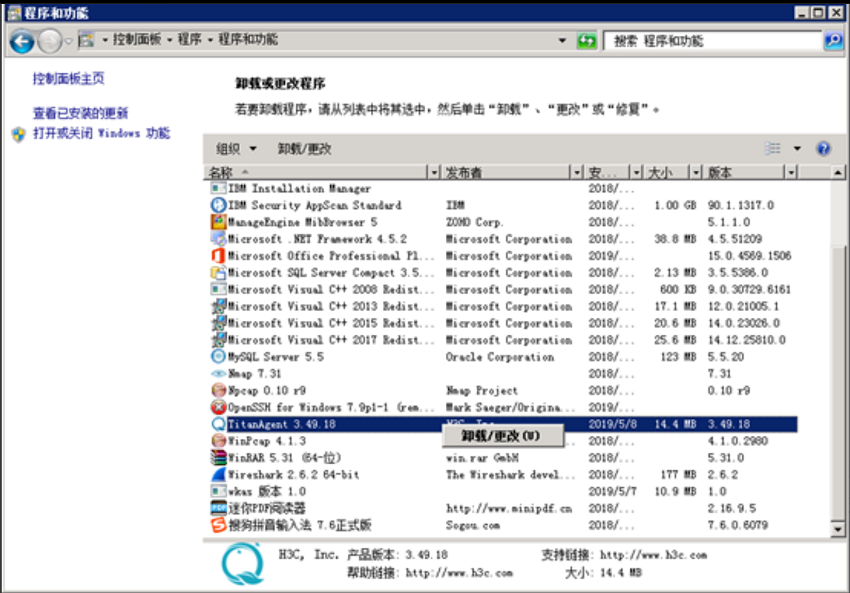Sort by 发布者 column header
Viewport: 850px width, 593px height.
tap(505, 172)
